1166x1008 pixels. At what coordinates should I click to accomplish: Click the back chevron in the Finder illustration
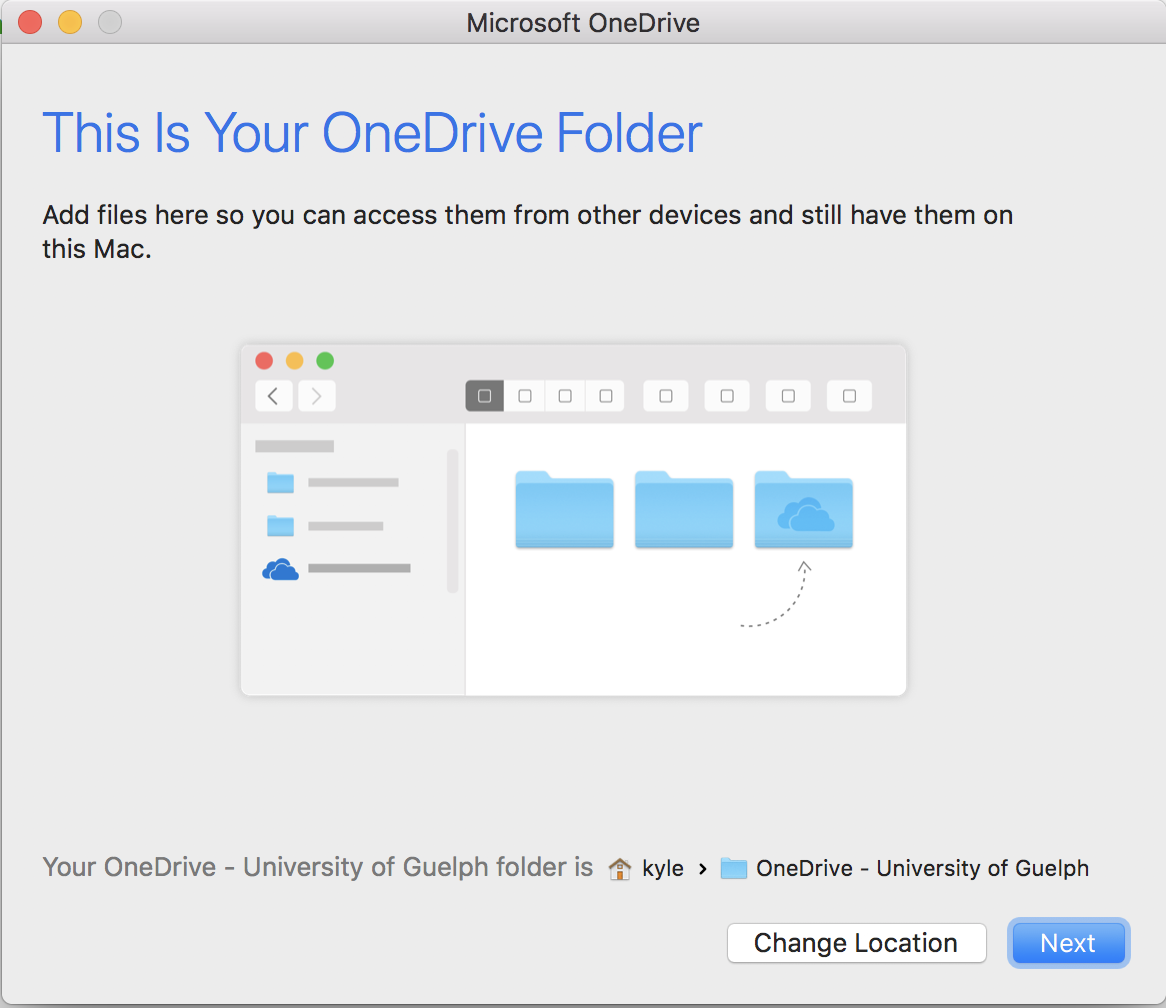[273, 396]
